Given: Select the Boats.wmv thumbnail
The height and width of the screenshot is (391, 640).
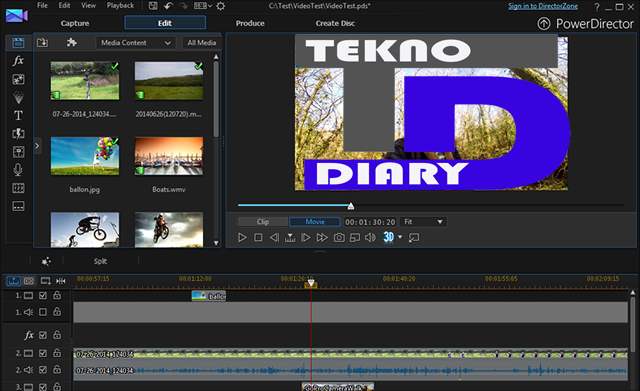Looking at the screenshot, I should (x=169, y=156).
